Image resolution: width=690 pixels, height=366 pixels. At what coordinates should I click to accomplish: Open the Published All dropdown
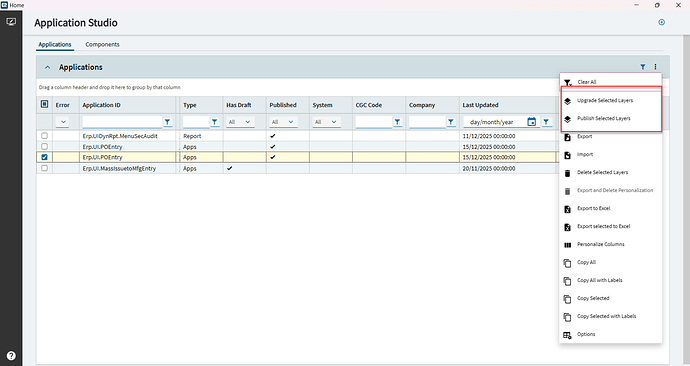tap(283, 122)
